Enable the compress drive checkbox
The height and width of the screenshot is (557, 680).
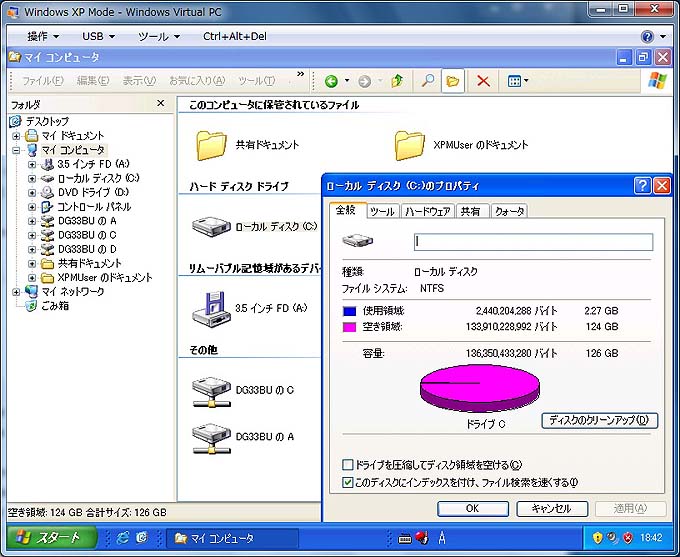(x=348, y=465)
